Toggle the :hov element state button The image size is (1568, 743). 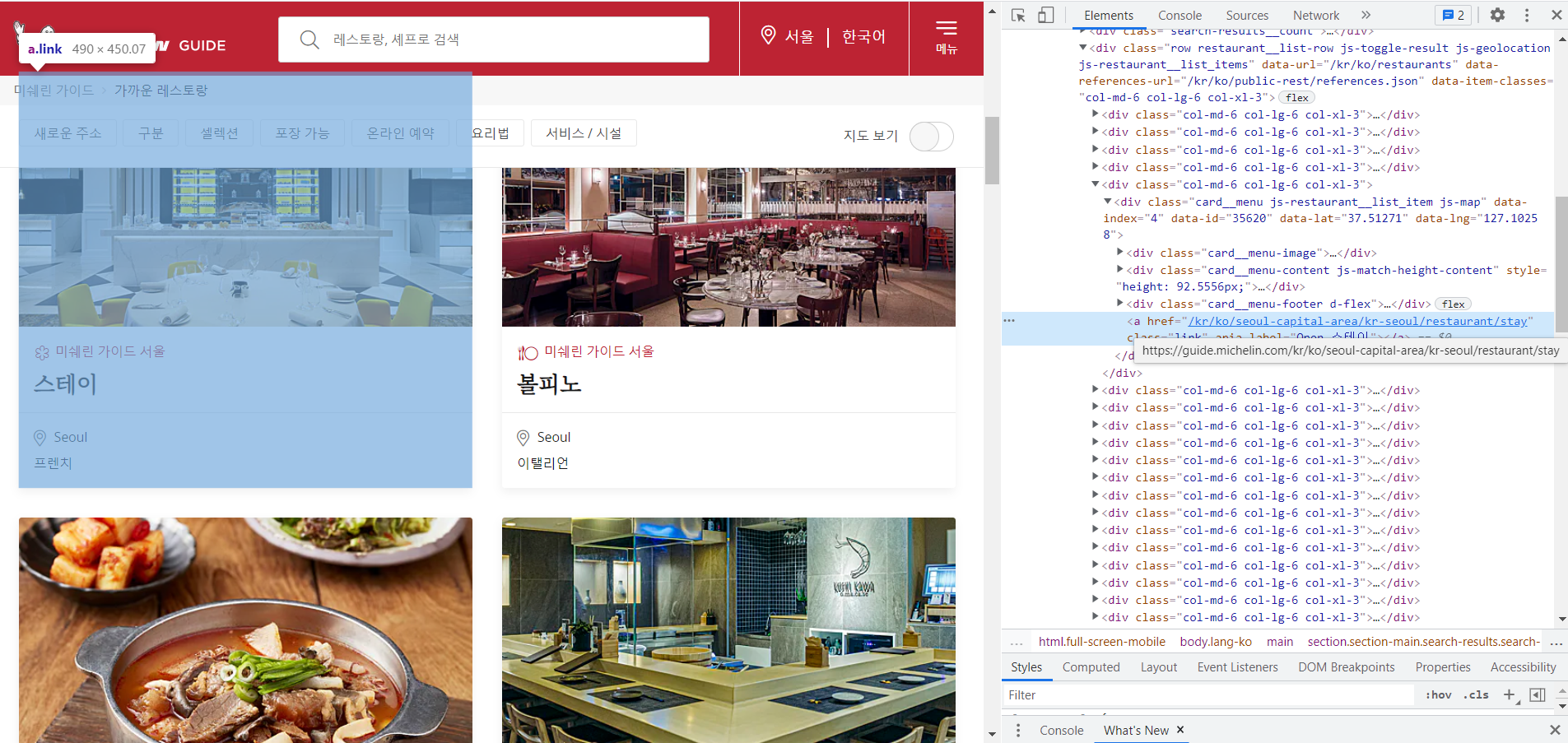pyautogui.click(x=1438, y=694)
